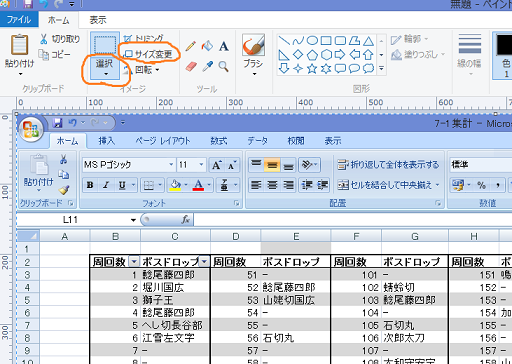Click the 挿入 tab in Excel
The image size is (512, 364).
(106, 141)
